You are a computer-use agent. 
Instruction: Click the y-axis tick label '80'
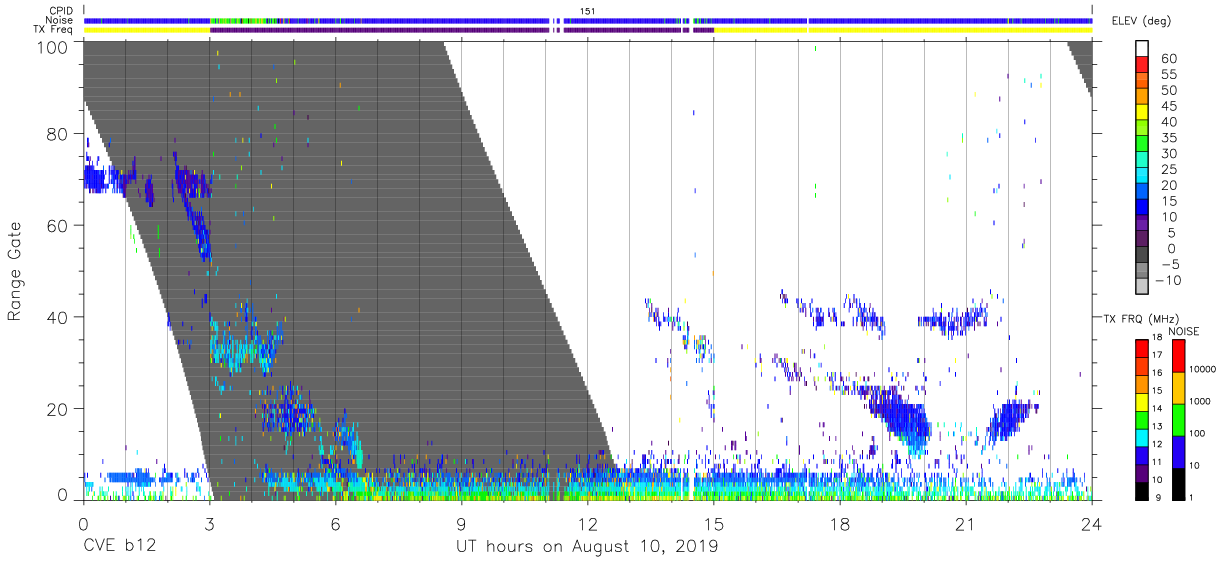pos(57,135)
